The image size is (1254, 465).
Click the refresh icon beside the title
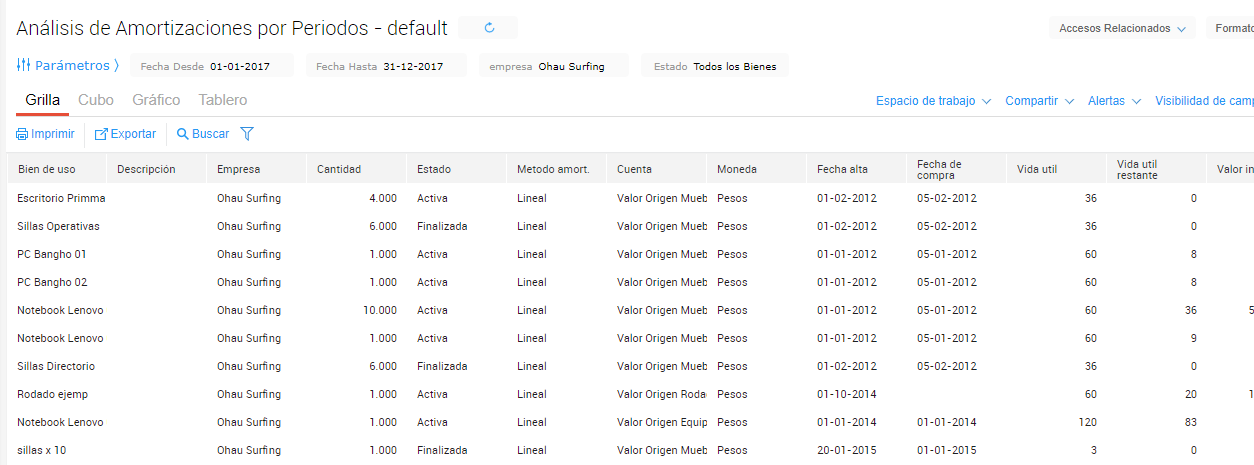tap(489, 28)
